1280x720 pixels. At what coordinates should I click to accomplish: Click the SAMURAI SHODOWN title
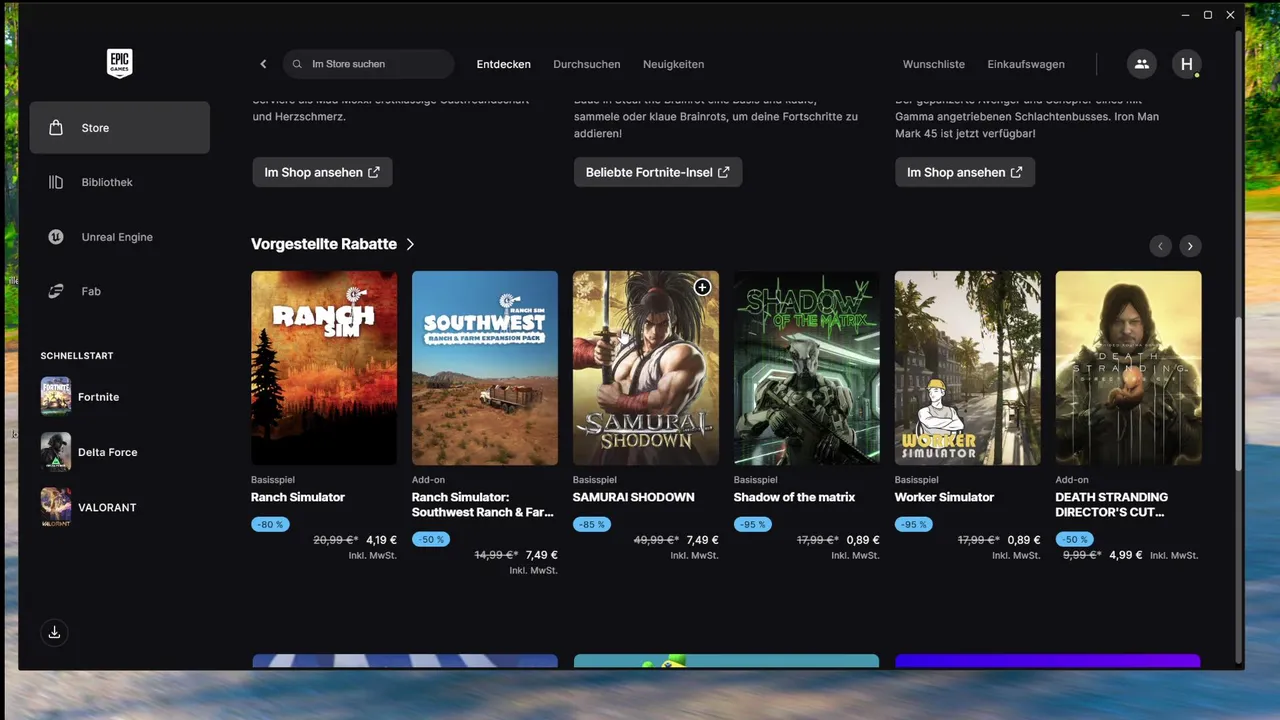pyautogui.click(x=634, y=497)
